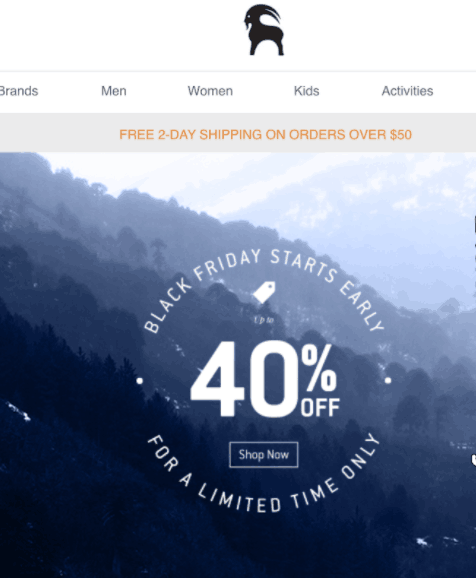Select the Women navigation item
This screenshot has width=476, height=578.
pos(210,91)
